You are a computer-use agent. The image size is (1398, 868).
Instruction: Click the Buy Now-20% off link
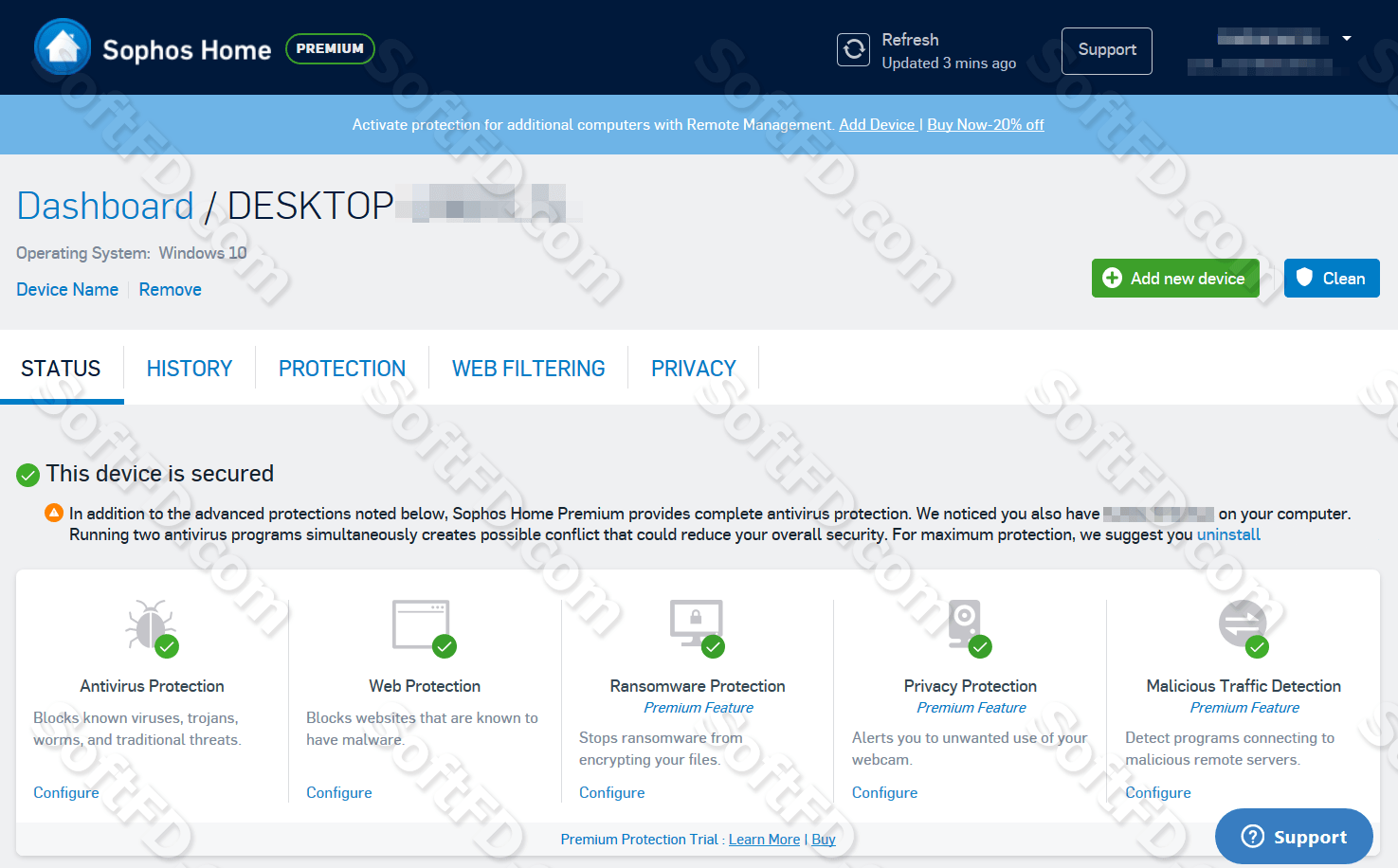point(986,124)
